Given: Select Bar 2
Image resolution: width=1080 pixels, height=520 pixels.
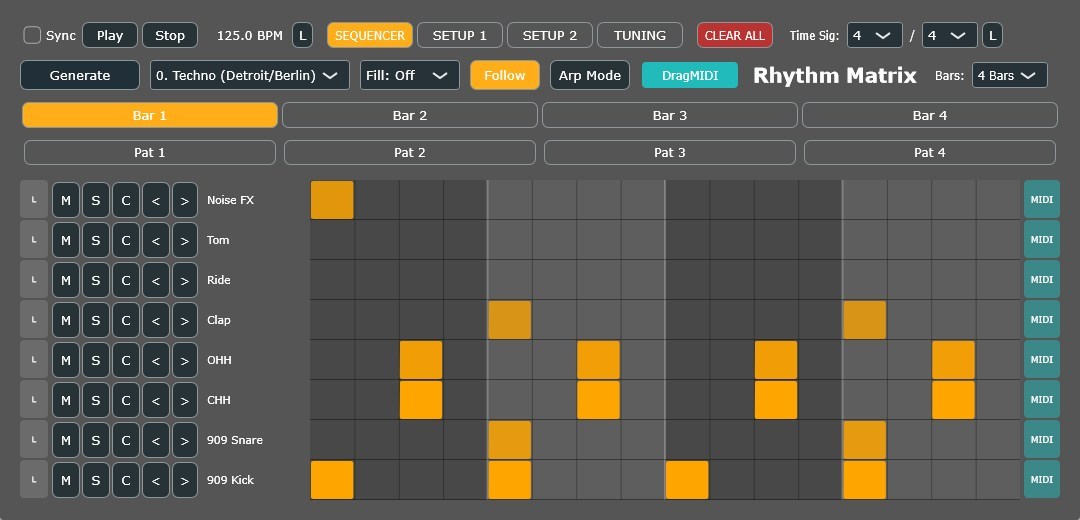Looking at the screenshot, I should click(x=410, y=116).
